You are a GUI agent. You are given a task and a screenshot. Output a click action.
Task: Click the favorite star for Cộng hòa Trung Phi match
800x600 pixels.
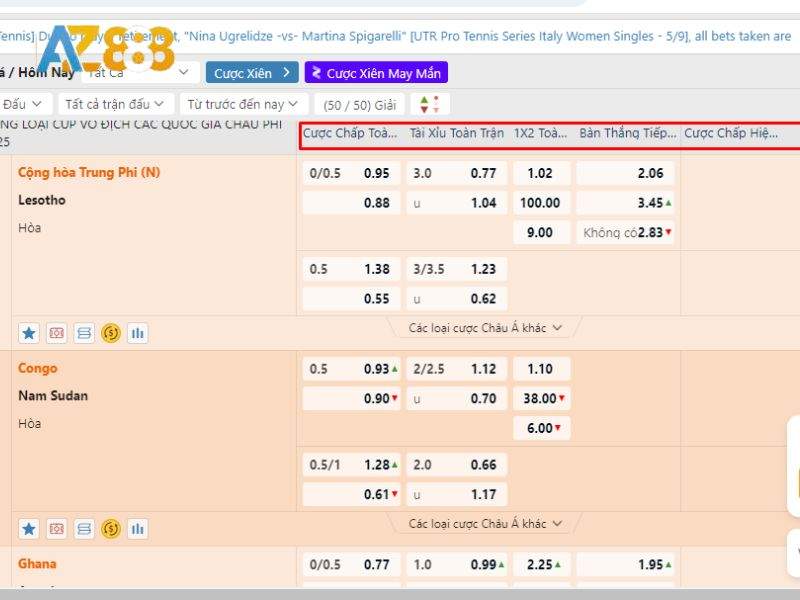(x=29, y=333)
